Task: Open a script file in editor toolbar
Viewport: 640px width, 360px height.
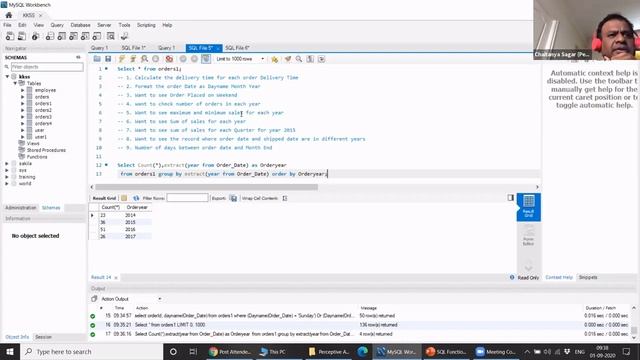Action: pos(97,59)
